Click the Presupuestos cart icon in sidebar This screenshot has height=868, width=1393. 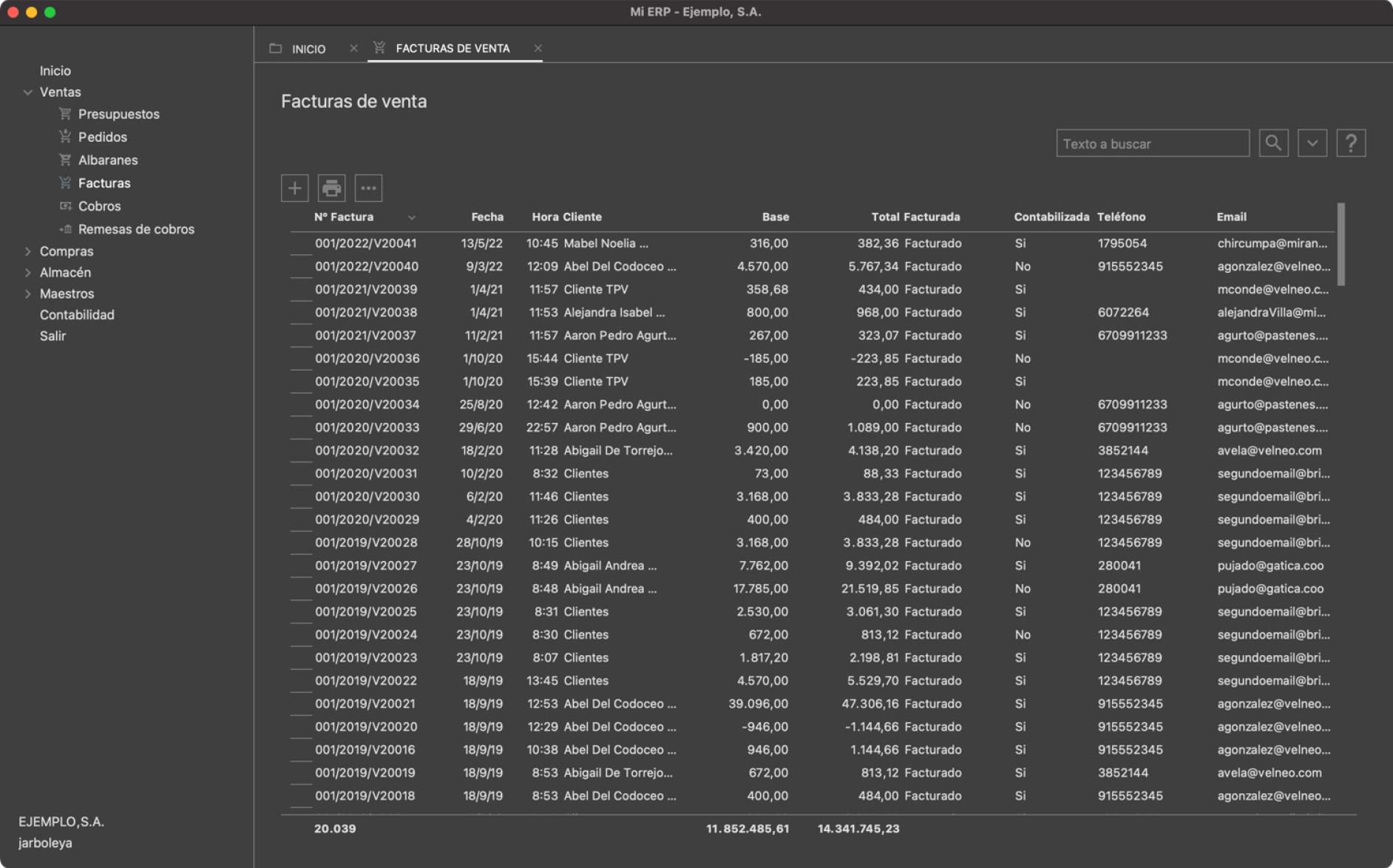point(65,114)
